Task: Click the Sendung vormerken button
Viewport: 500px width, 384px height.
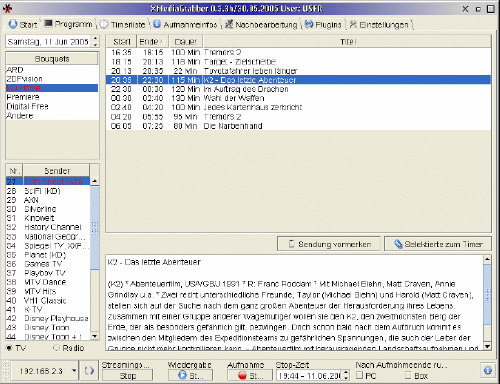Action: tap(329, 244)
